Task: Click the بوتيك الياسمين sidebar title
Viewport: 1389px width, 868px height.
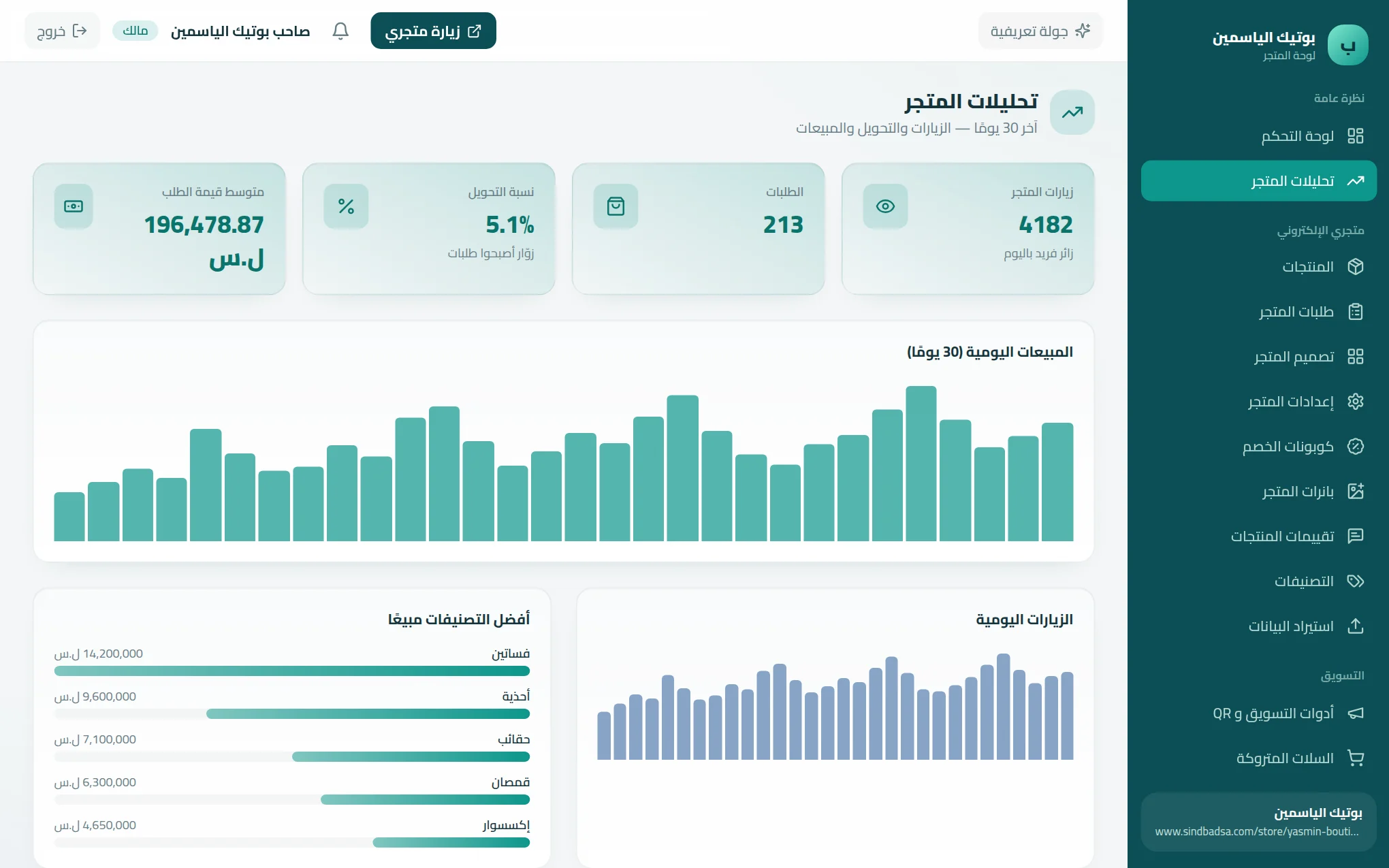Action: 1264,37
